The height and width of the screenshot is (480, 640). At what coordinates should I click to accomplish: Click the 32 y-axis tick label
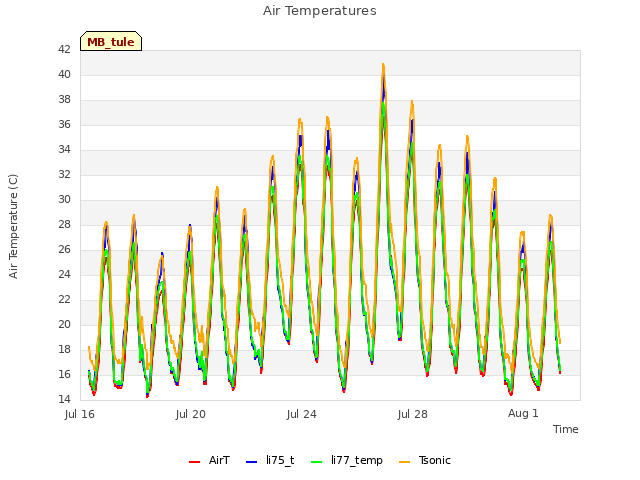point(64,174)
